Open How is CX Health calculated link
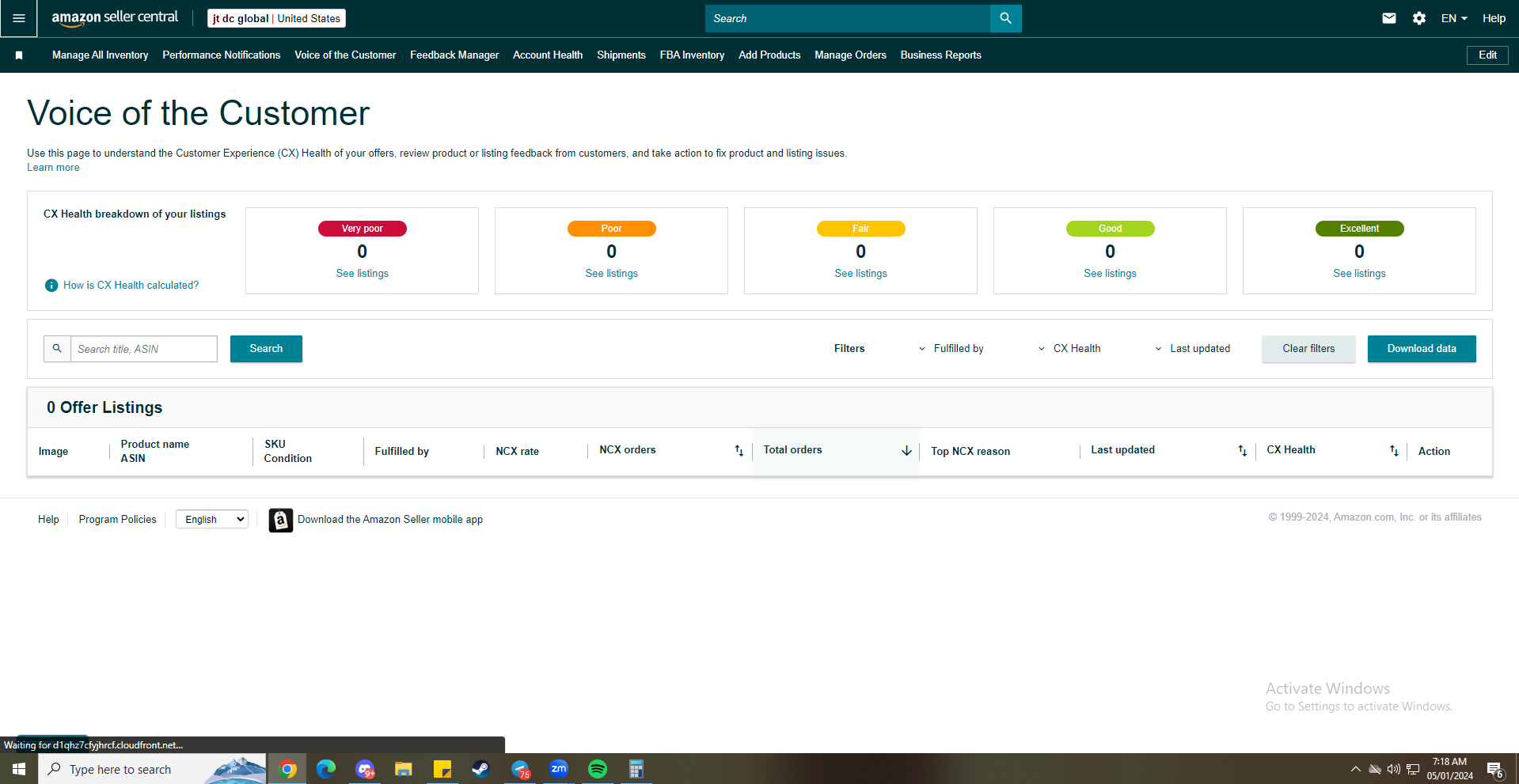The width and height of the screenshot is (1519, 784). [131, 286]
